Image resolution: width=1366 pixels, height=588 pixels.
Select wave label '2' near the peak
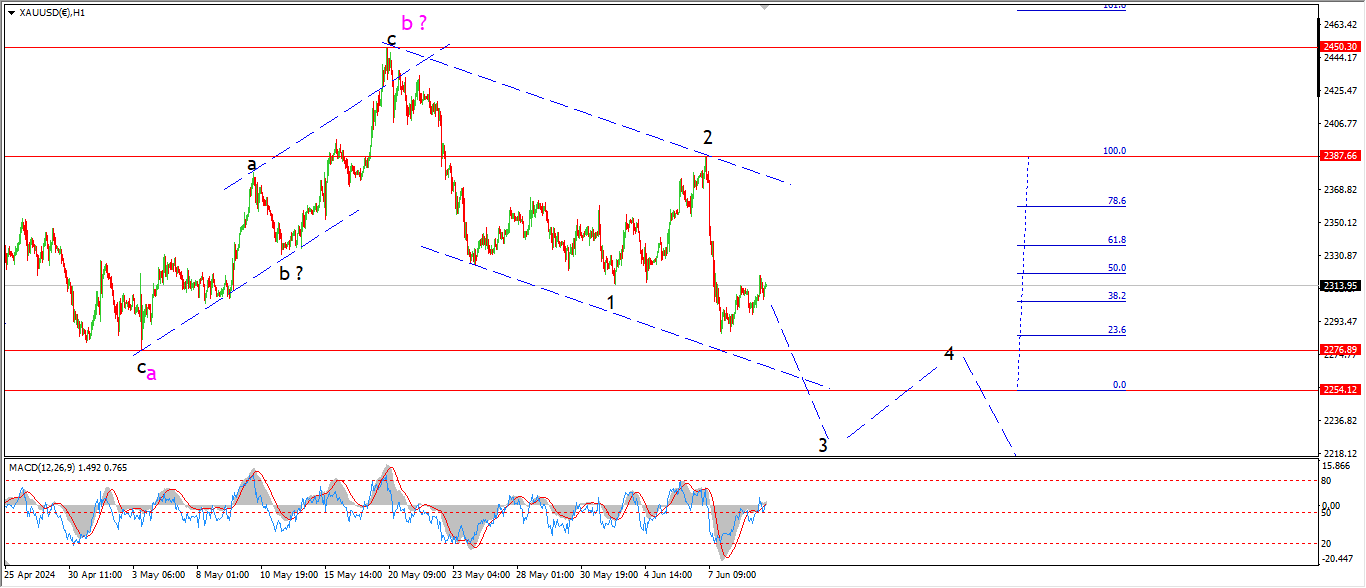707,137
